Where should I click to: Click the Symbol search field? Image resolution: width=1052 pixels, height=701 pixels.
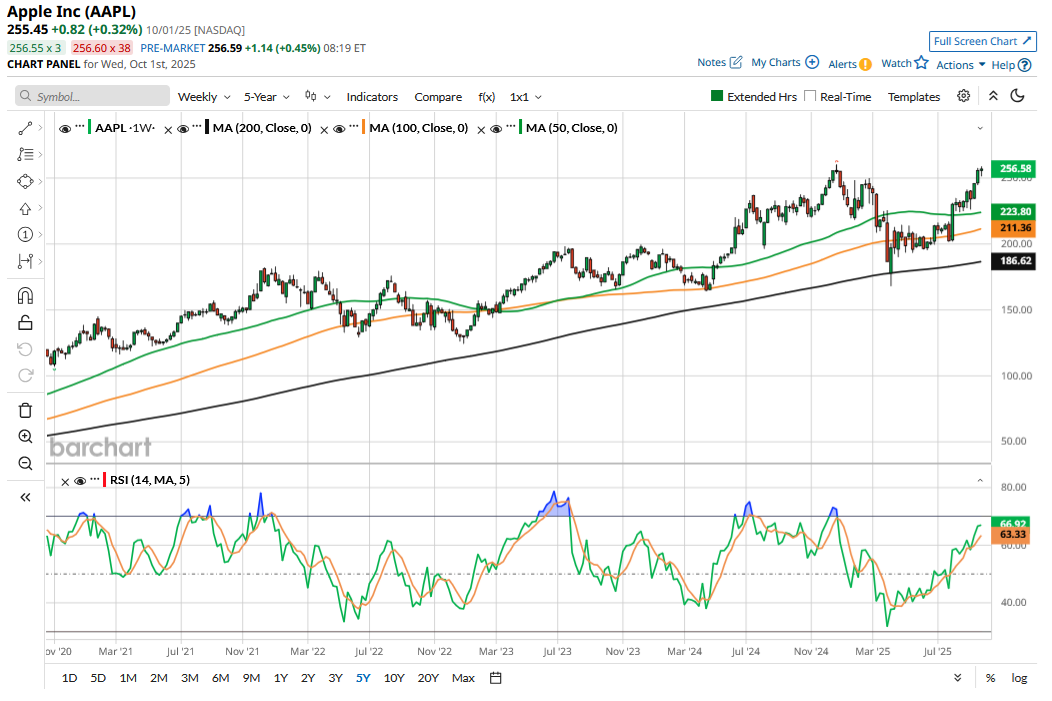[x=93, y=97]
